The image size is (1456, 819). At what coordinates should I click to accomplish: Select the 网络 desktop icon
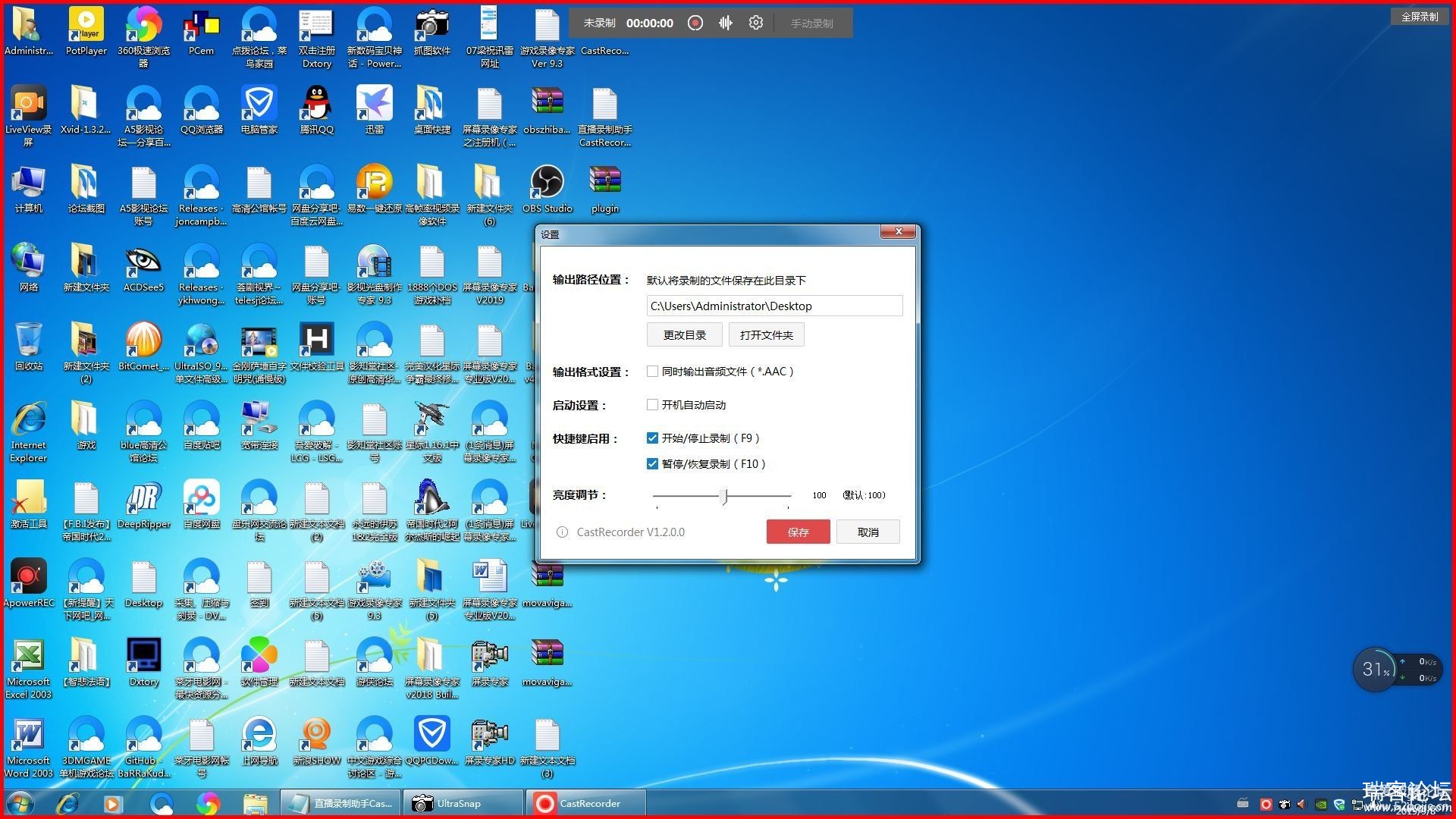(x=29, y=268)
